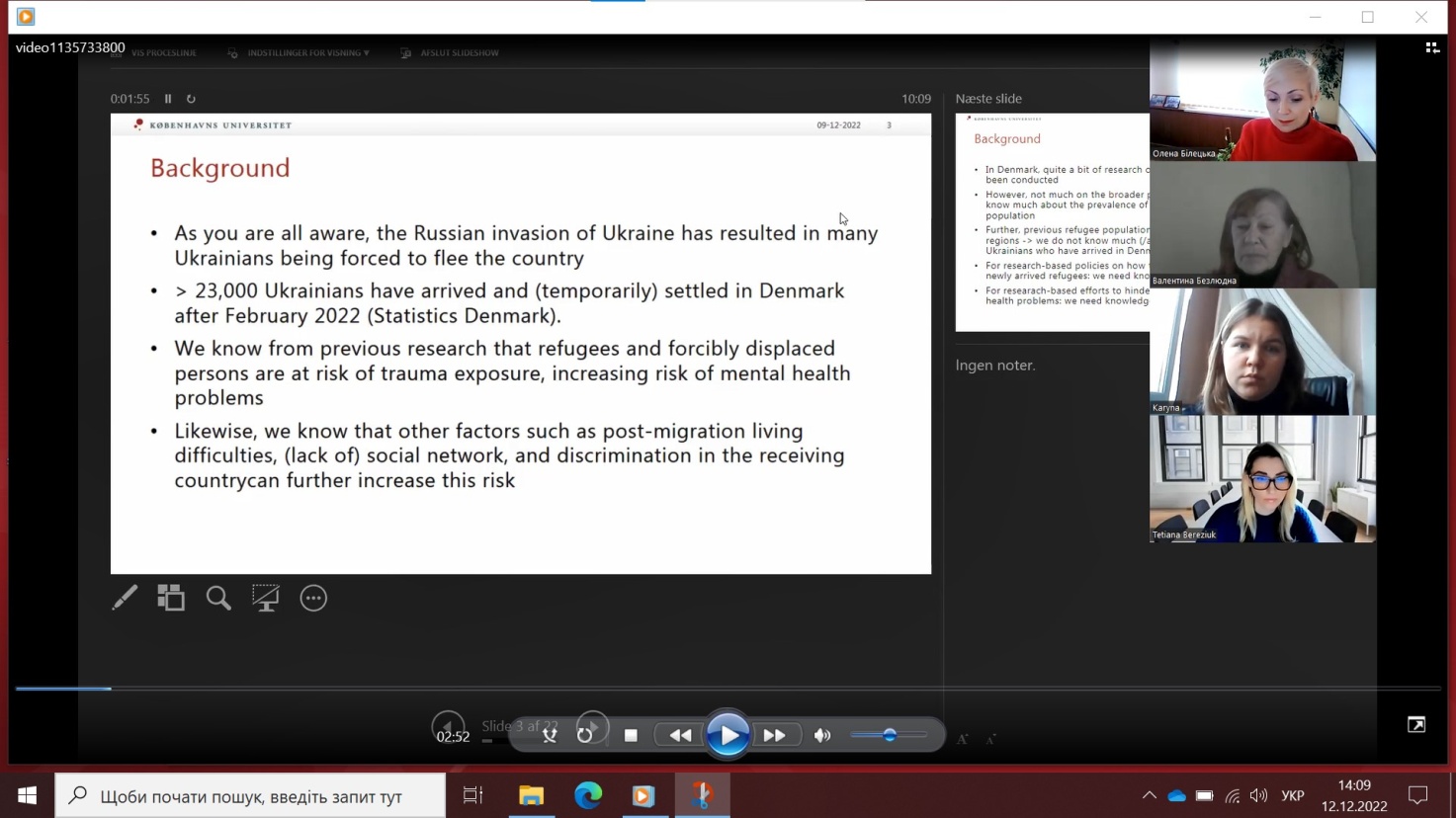This screenshot has width=1456, height=818.
Task: Open File Explorer from taskbar
Action: [531, 795]
